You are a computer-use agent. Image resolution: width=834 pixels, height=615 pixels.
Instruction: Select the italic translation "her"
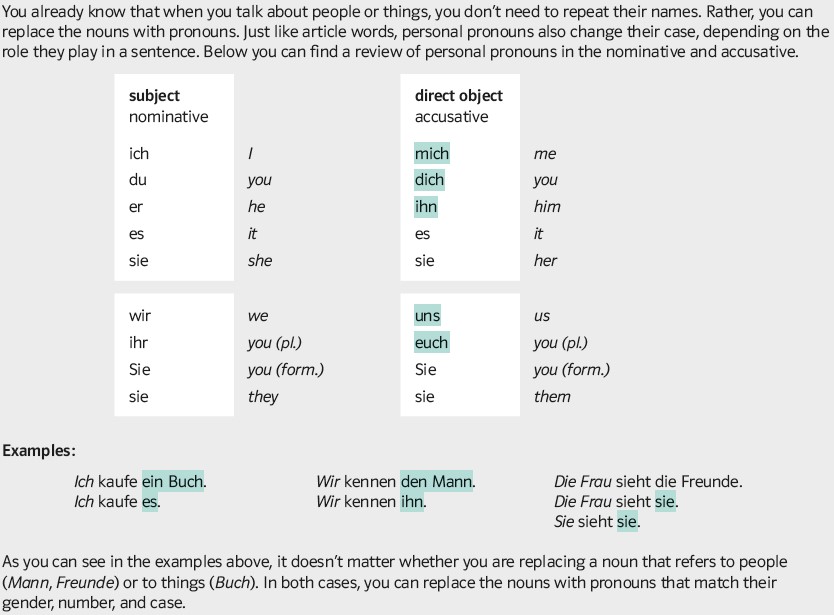tap(545, 261)
